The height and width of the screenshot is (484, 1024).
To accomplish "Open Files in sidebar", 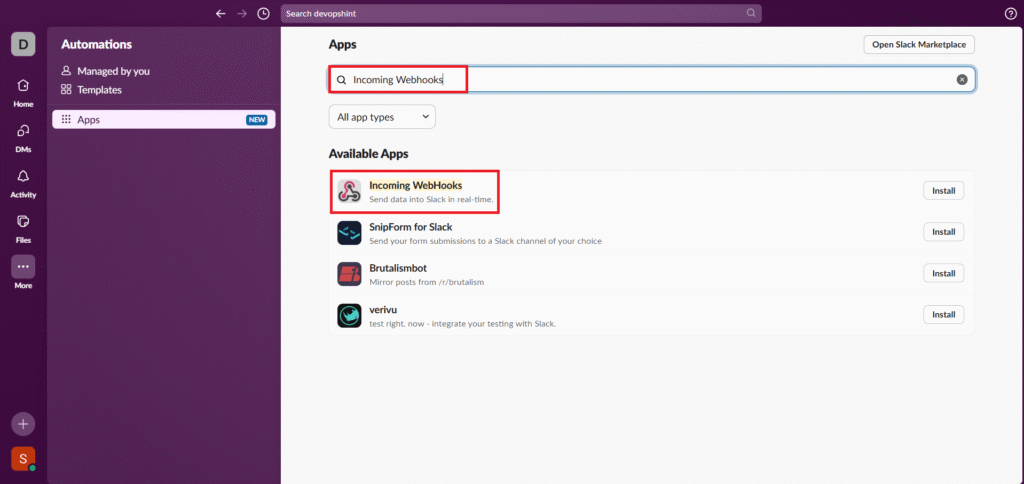I will (x=23, y=228).
